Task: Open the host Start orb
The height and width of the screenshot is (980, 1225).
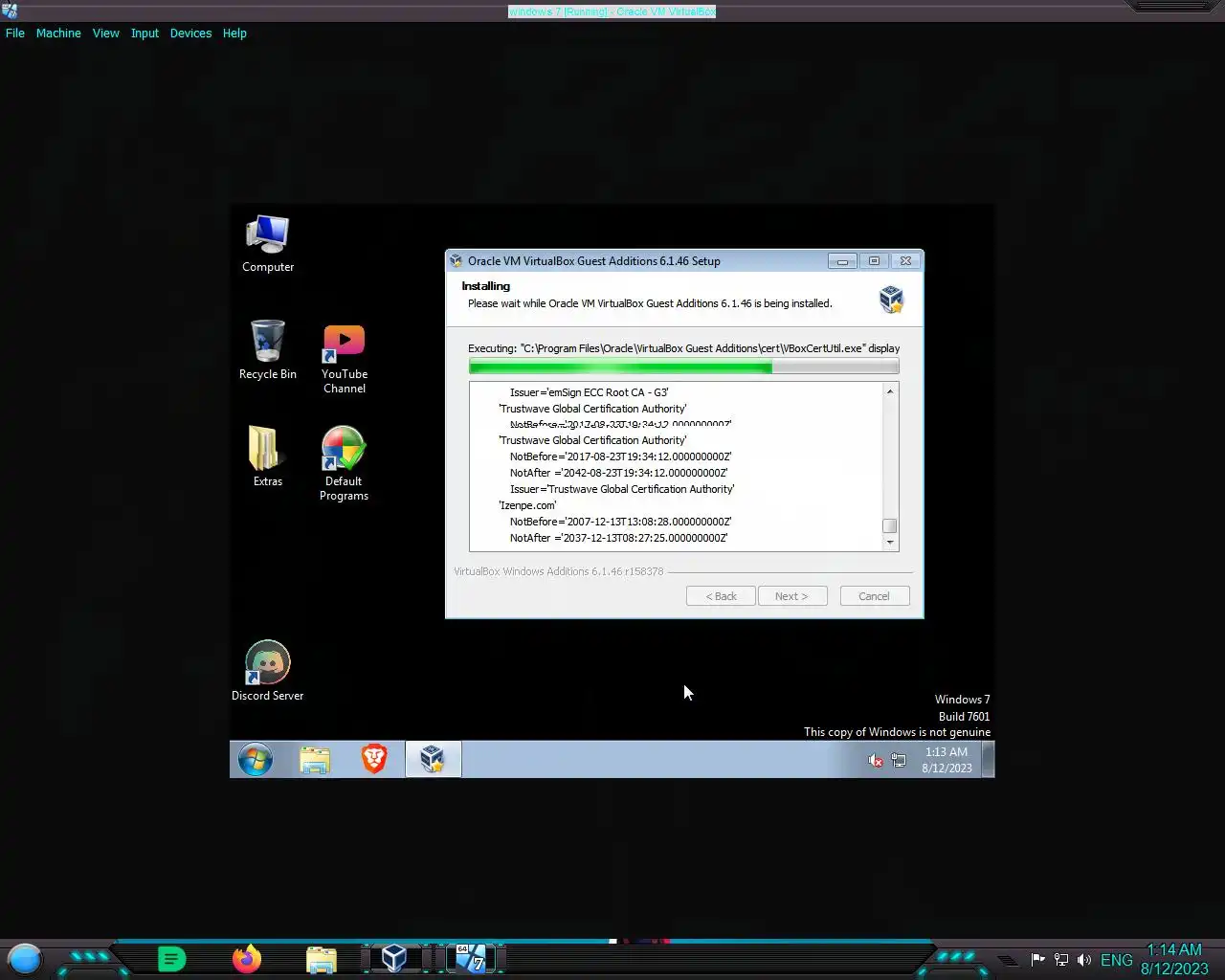Action: [26, 958]
